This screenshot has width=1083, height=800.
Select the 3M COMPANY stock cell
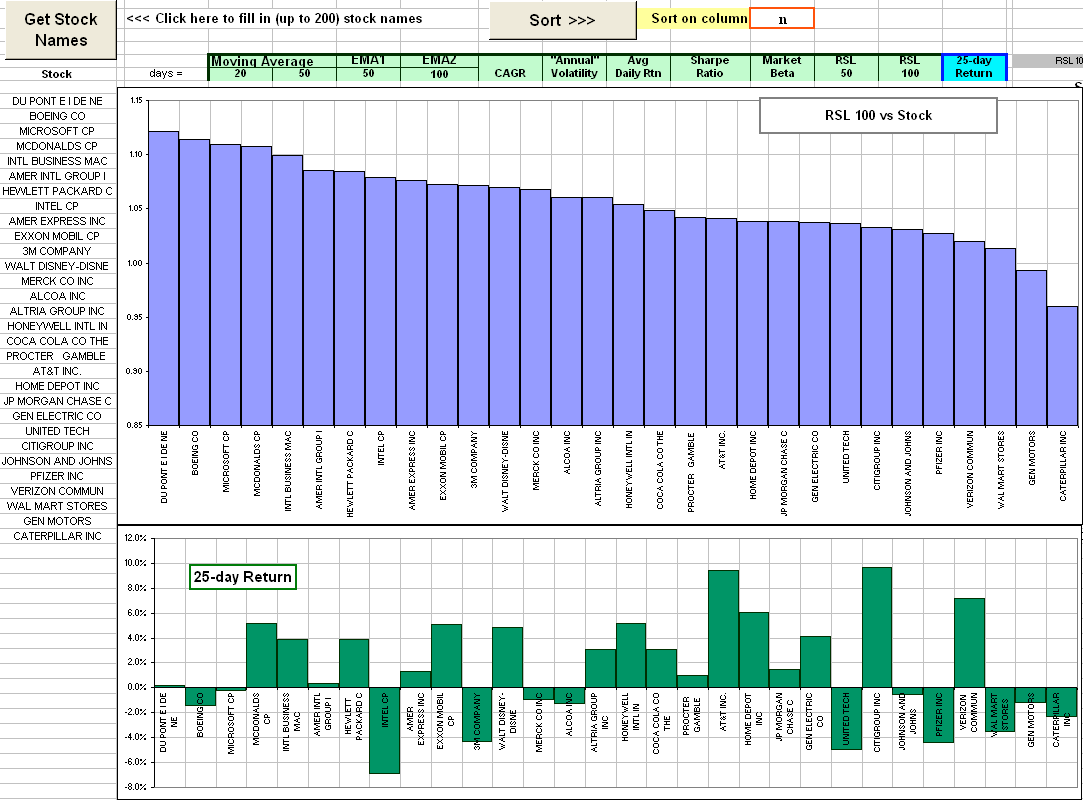click(x=57, y=251)
